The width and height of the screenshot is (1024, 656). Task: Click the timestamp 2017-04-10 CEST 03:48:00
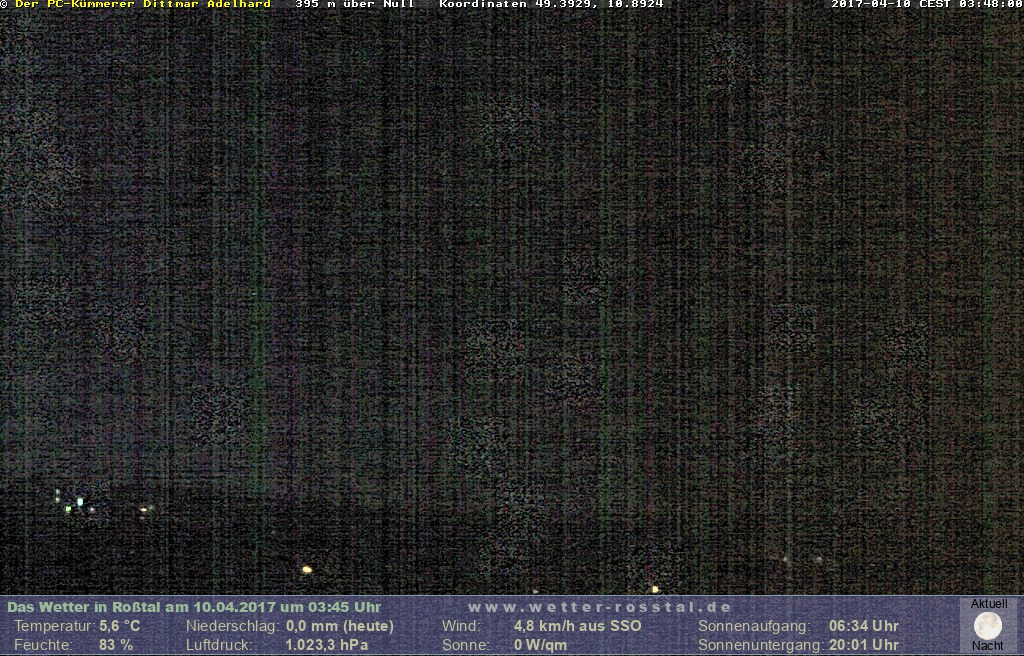pyautogui.click(x=926, y=5)
